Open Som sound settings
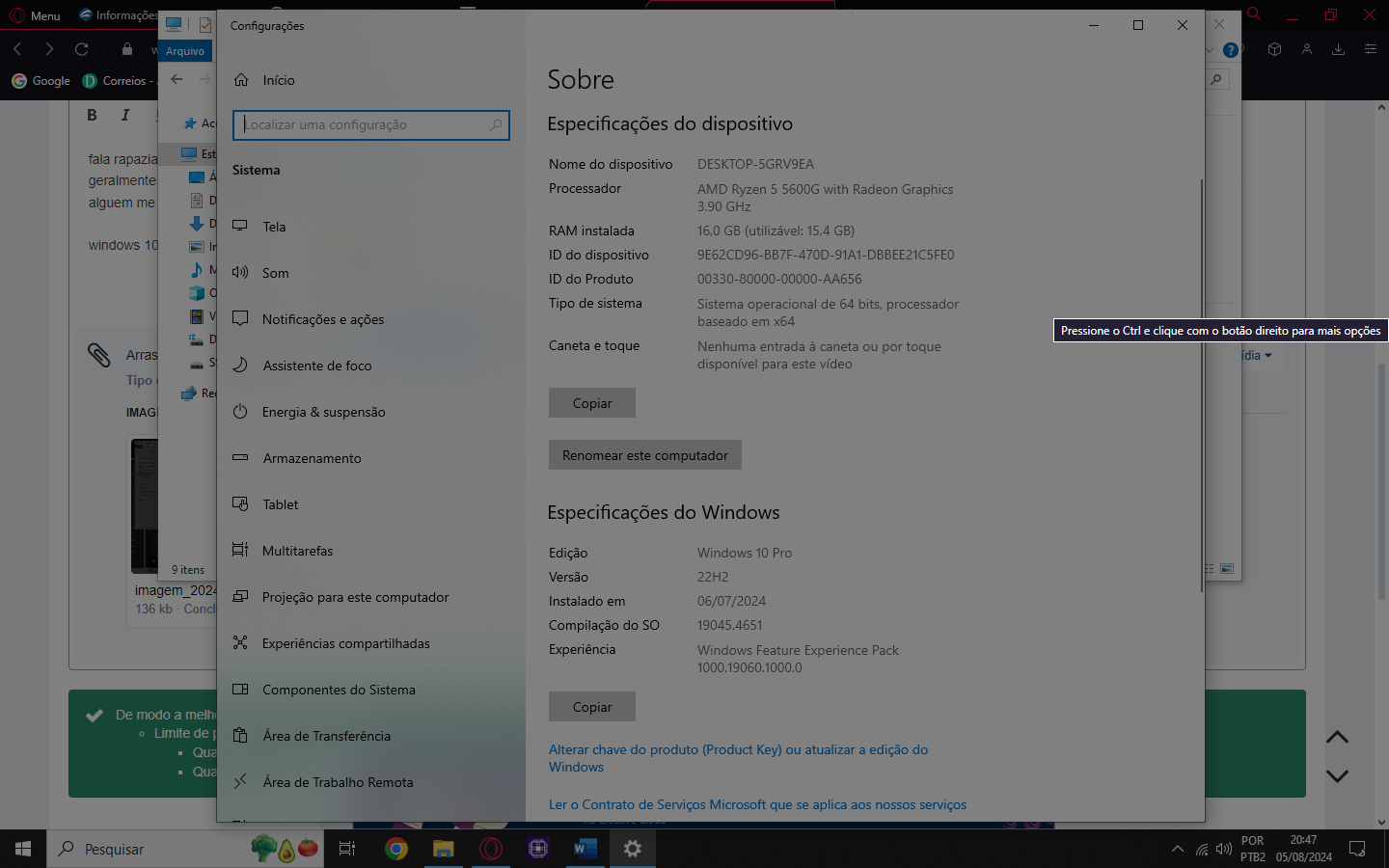This screenshot has width=1389, height=868. 371,273
